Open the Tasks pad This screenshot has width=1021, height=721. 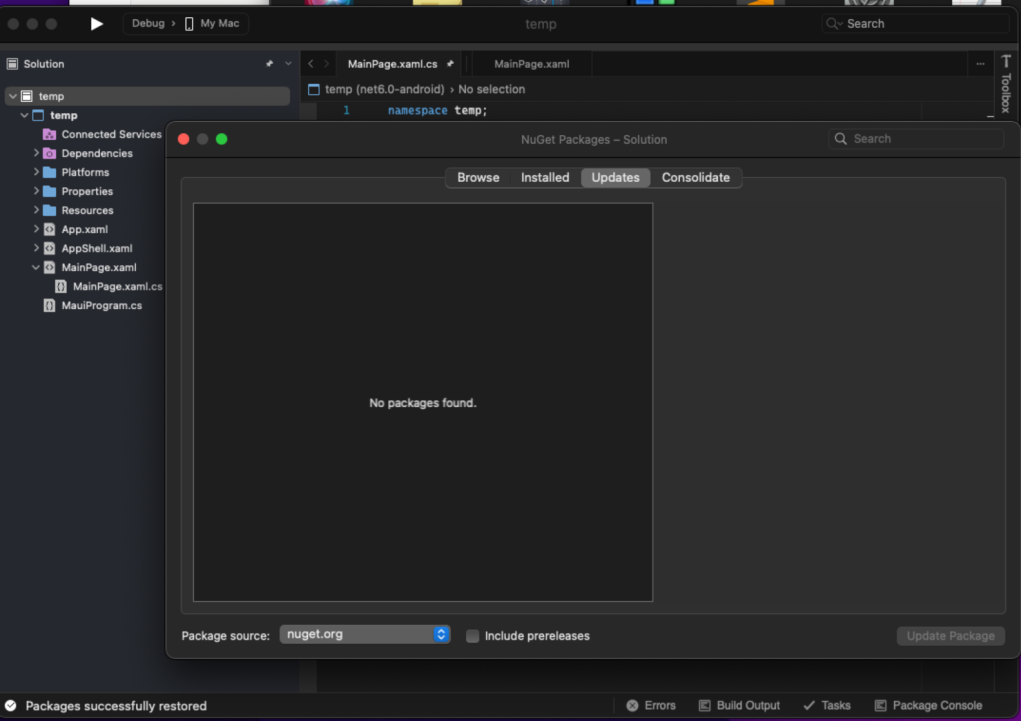click(827, 705)
